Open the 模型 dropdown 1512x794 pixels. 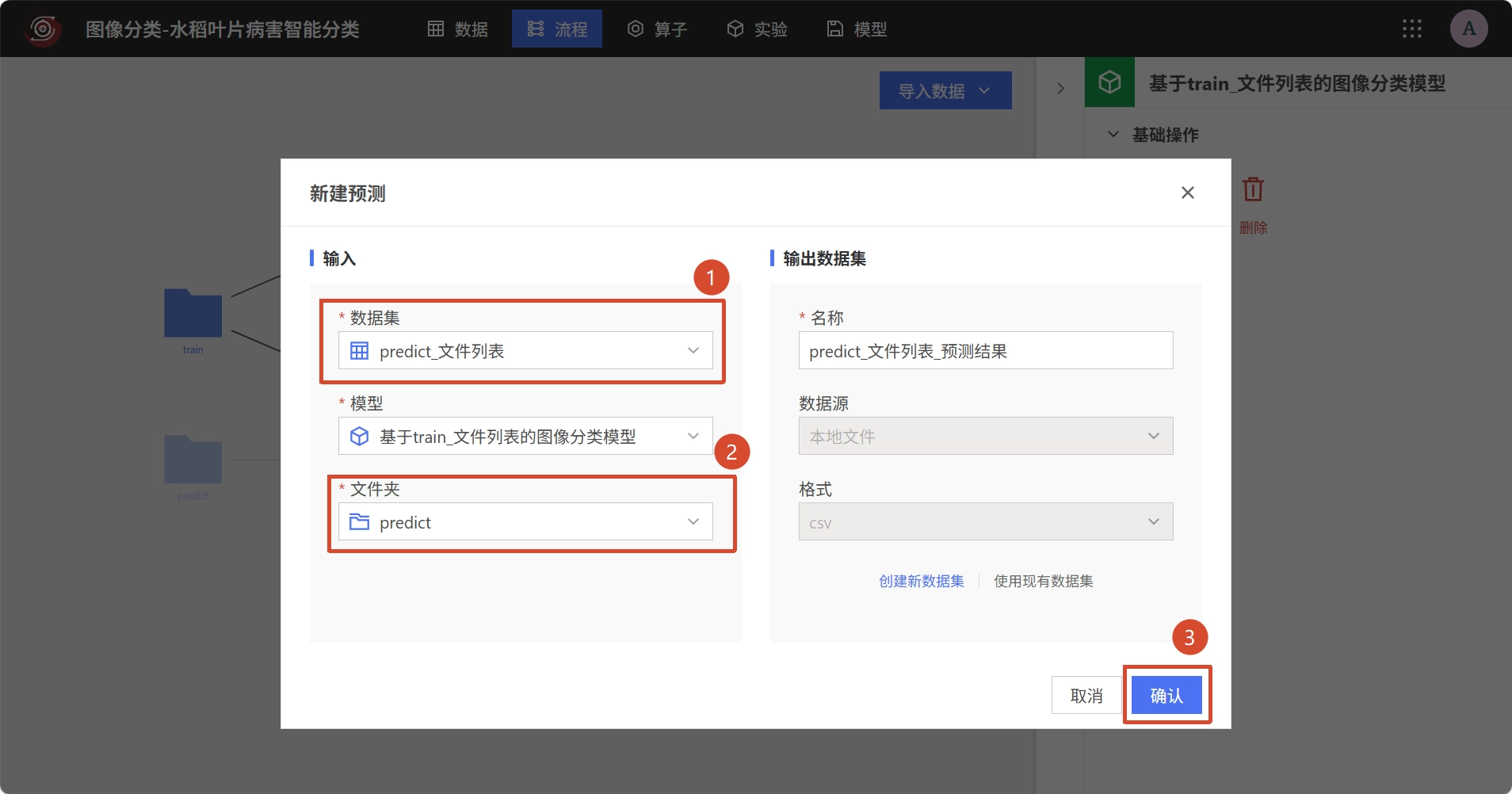525,436
